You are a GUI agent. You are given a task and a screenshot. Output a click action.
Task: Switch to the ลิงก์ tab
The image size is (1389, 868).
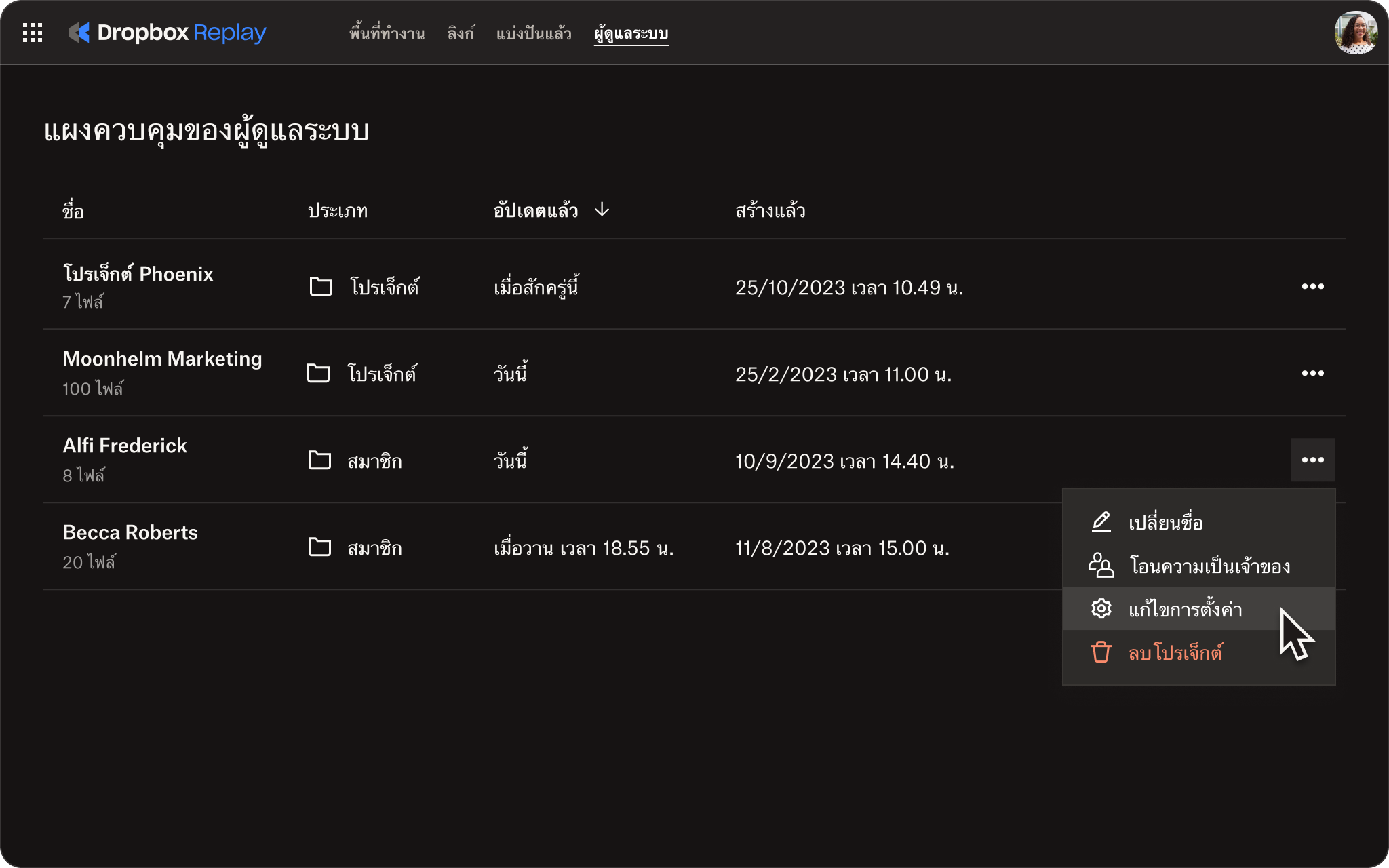click(x=461, y=33)
